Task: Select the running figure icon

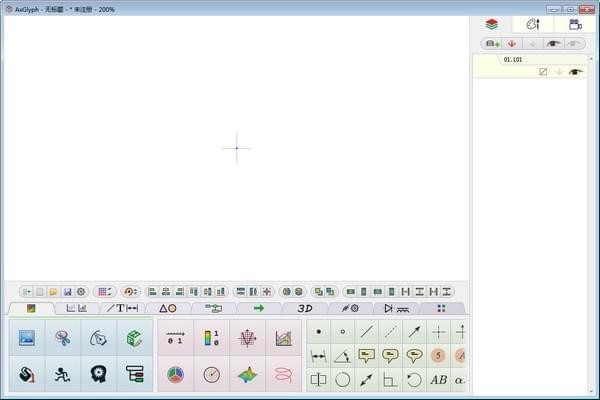Action: click(x=62, y=374)
